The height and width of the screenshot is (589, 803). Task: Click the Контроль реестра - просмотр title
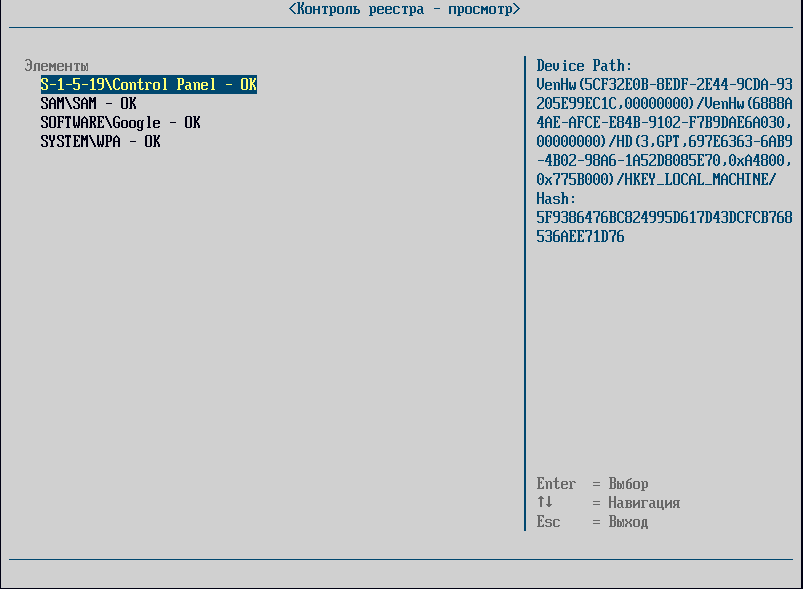click(x=404, y=9)
